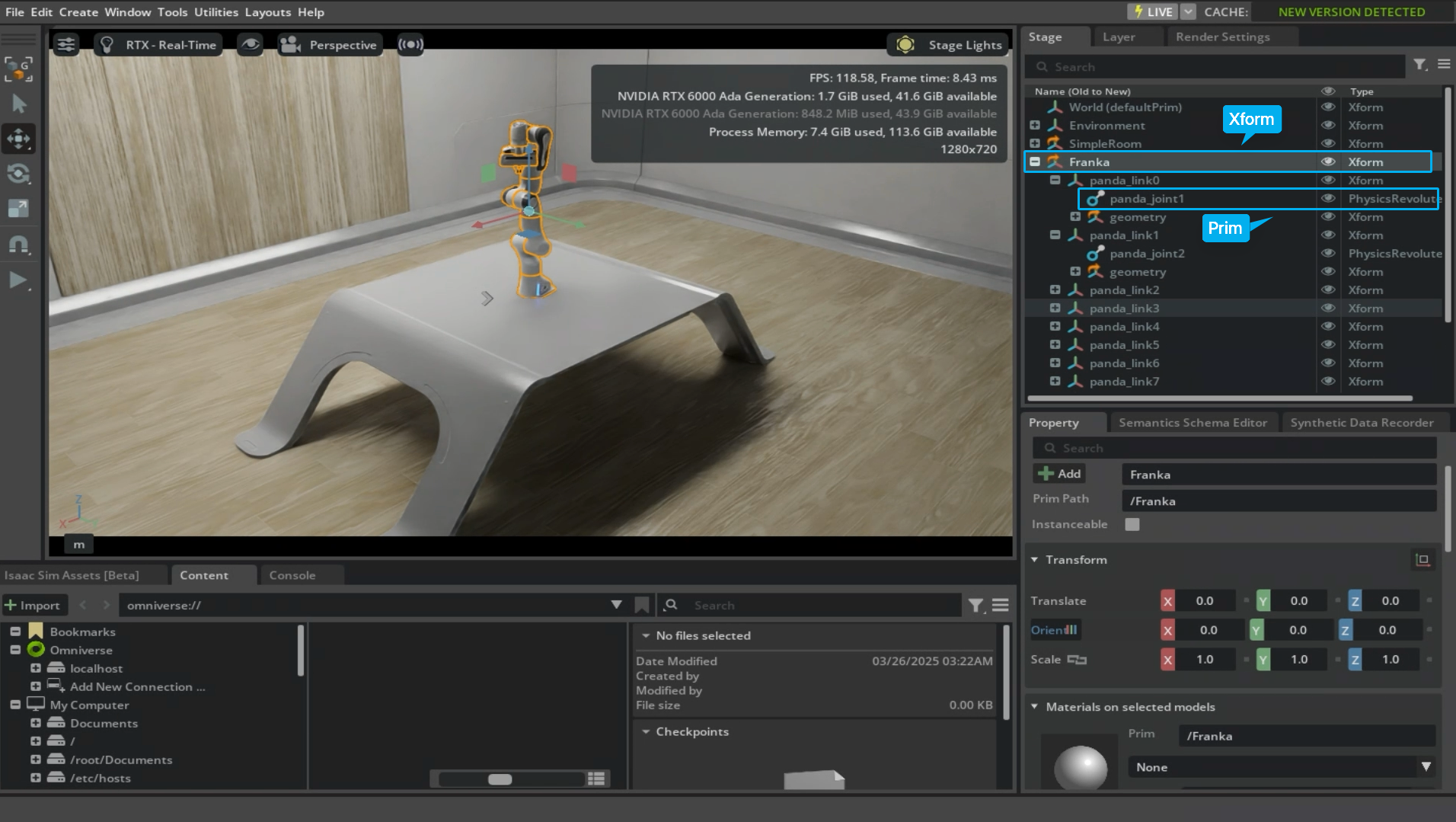1456x822 pixels.
Task: Toggle the Snap magnet tool
Action: 19,245
